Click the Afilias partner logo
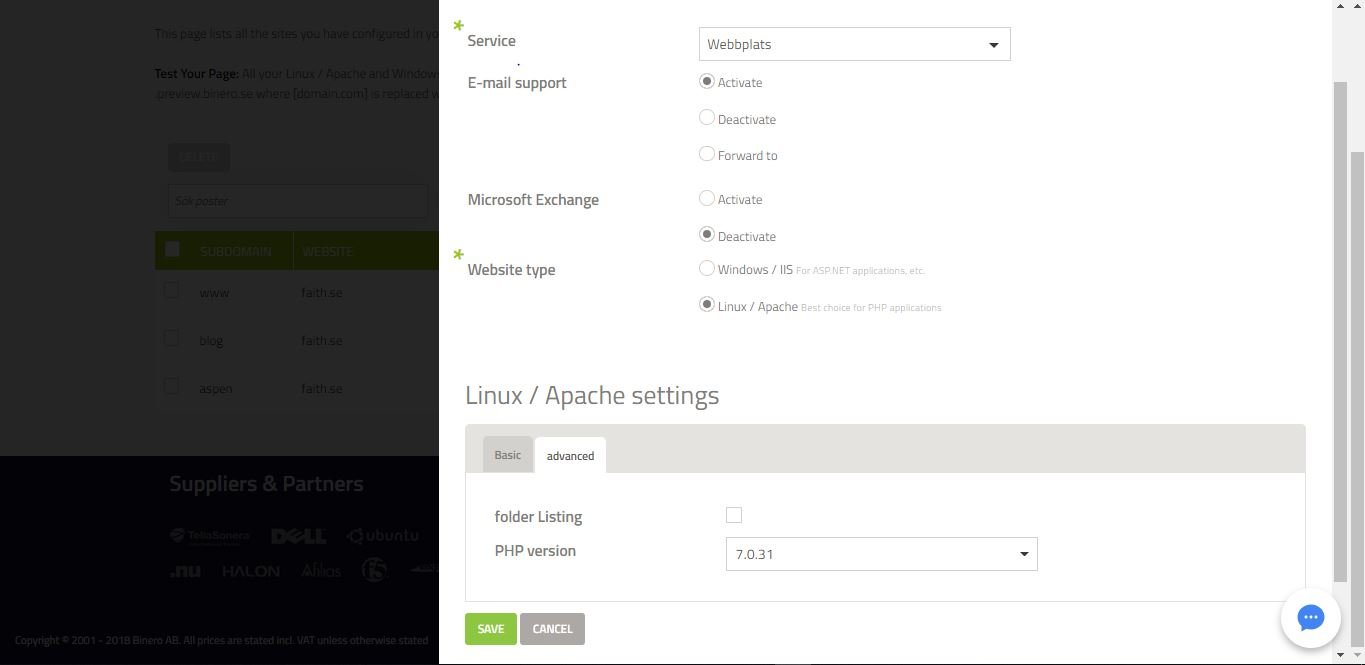The height and width of the screenshot is (665, 1365). coord(321,571)
